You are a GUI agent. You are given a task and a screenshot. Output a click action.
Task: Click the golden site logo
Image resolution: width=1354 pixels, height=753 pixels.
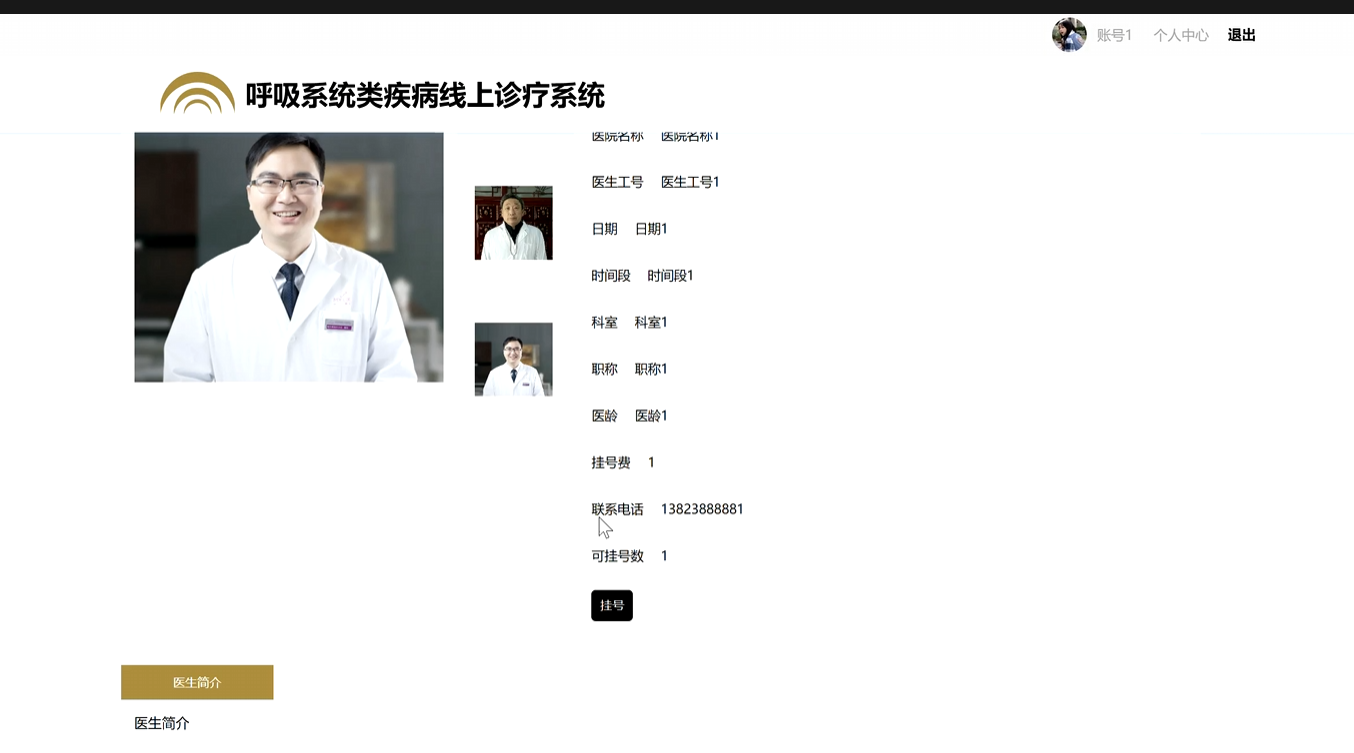tap(197, 92)
